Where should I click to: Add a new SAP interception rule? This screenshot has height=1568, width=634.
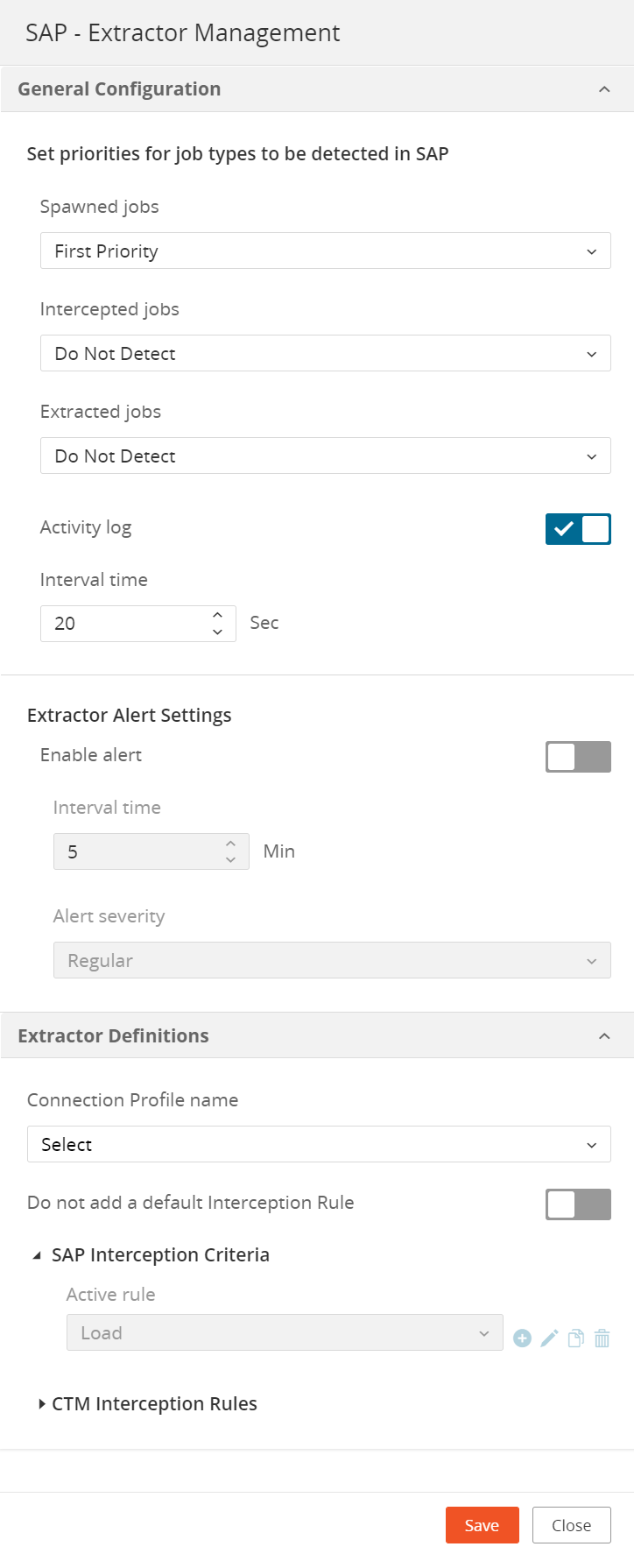(x=522, y=1338)
